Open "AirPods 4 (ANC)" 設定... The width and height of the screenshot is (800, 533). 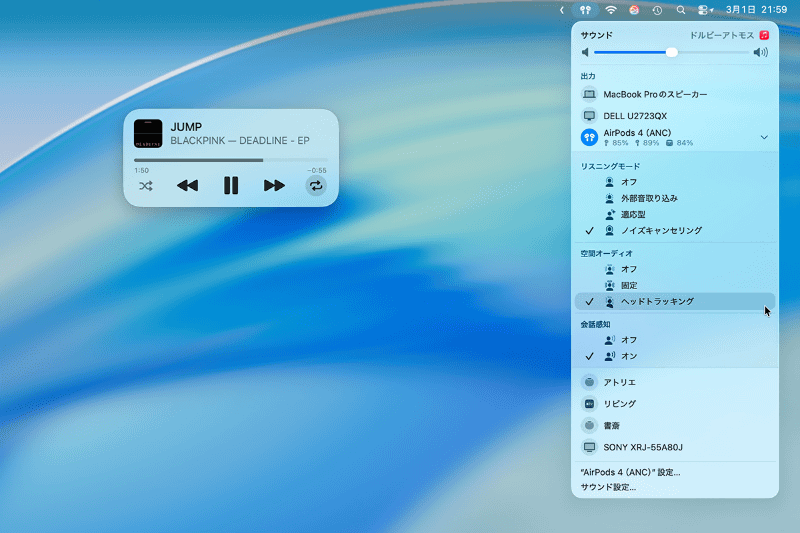[630, 472]
